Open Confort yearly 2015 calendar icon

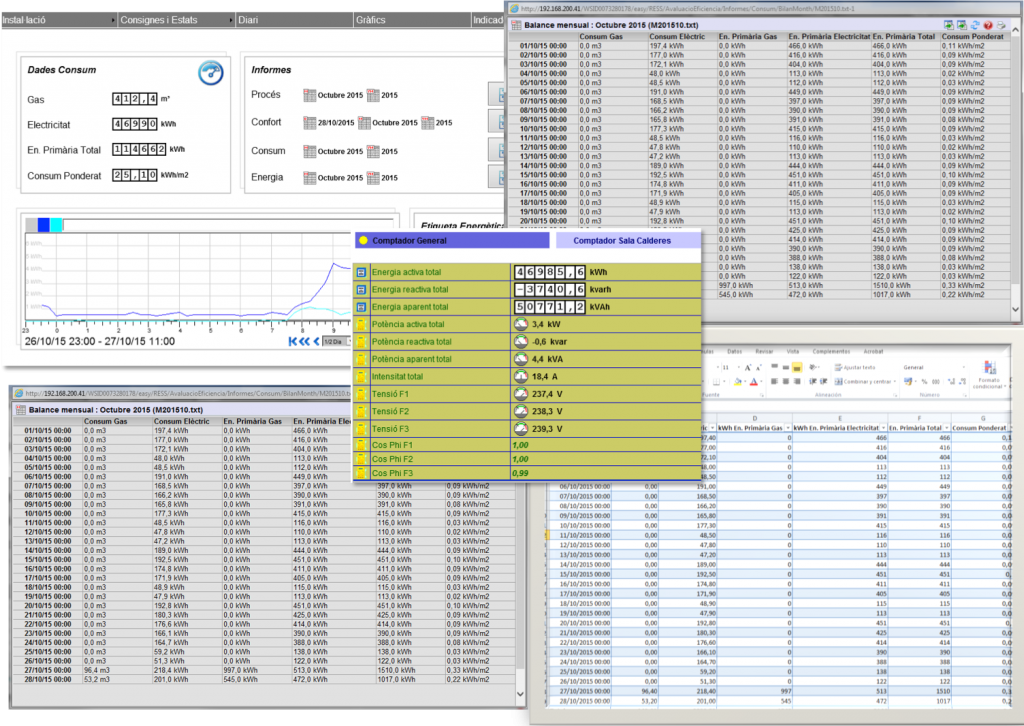tap(428, 123)
